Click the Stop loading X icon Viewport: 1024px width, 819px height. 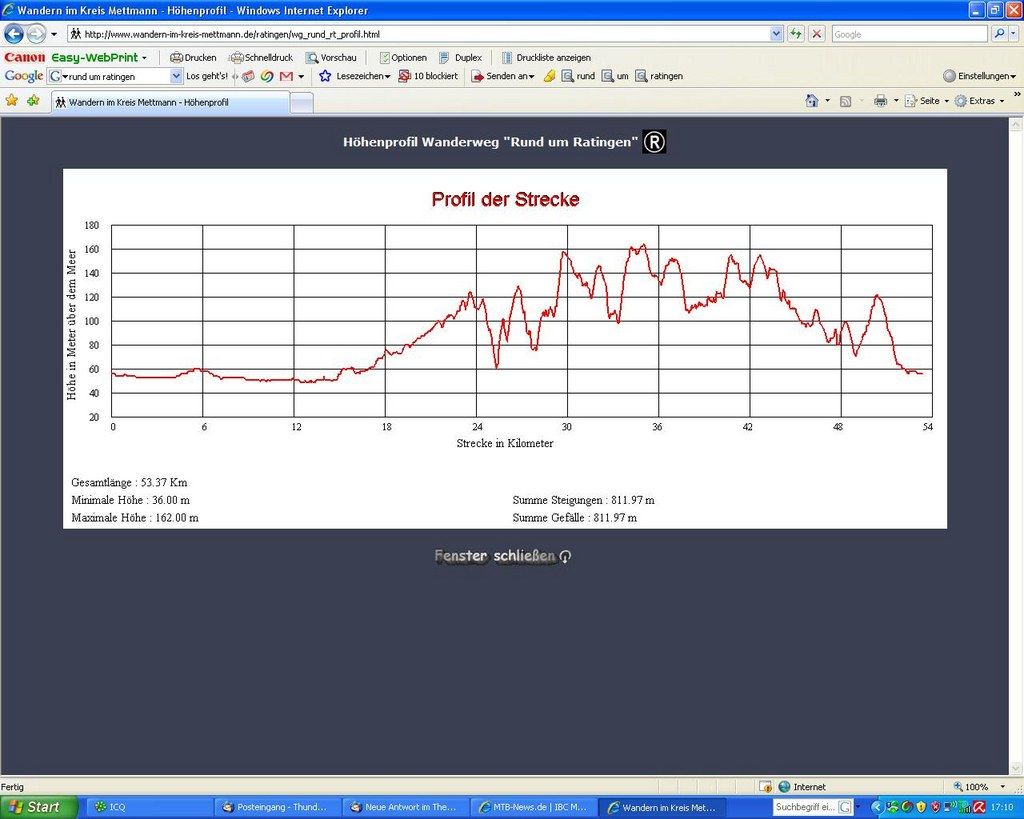pyautogui.click(x=817, y=34)
